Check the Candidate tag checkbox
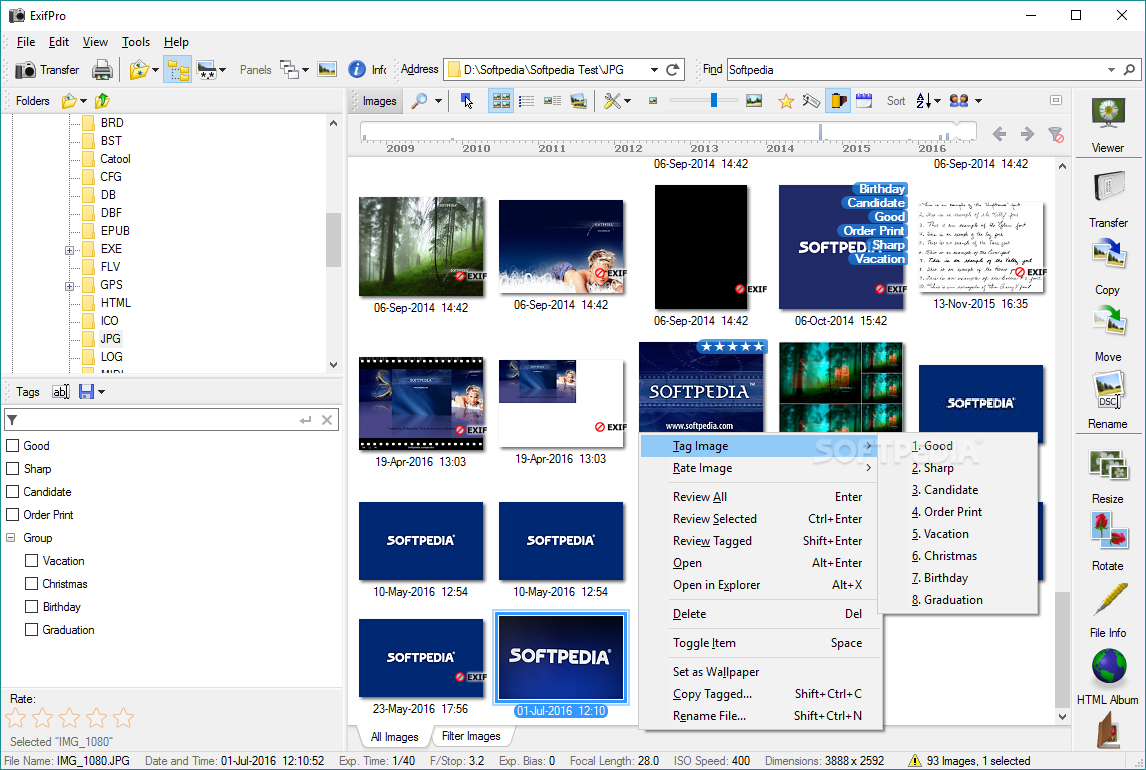The width and height of the screenshot is (1146, 770). pos(12,492)
